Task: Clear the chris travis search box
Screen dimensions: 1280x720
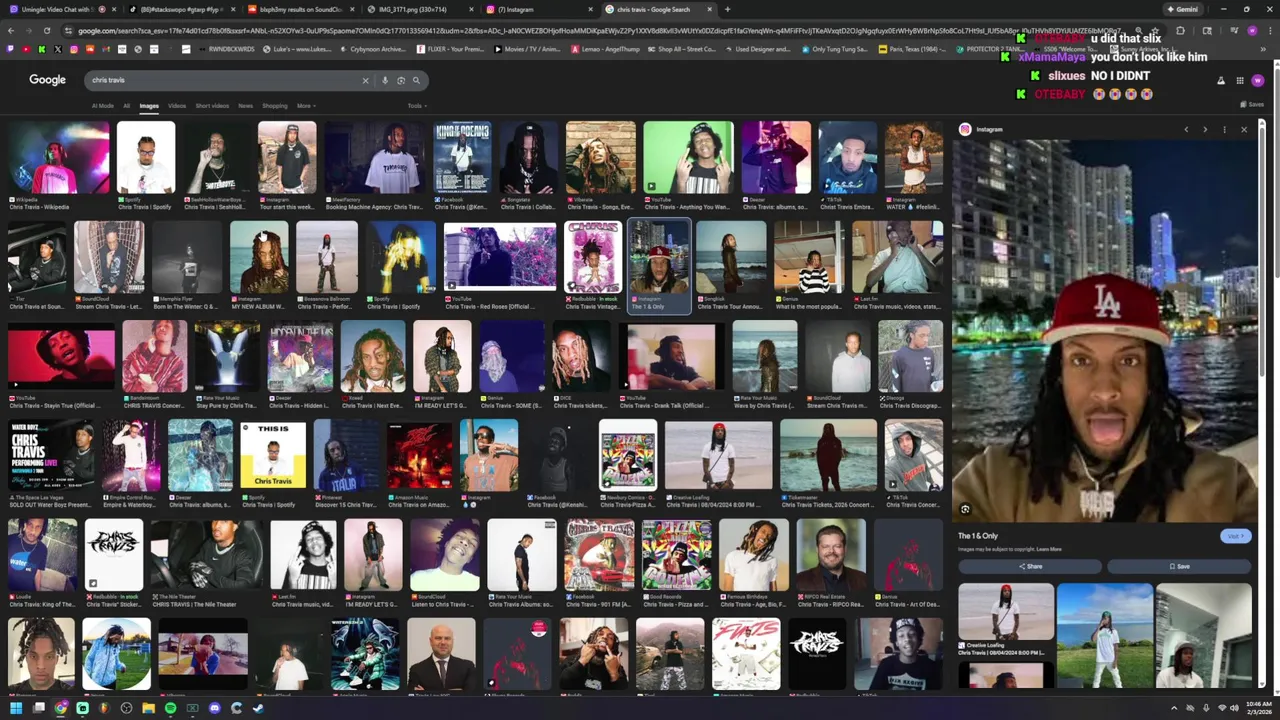Action: (365, 80)
